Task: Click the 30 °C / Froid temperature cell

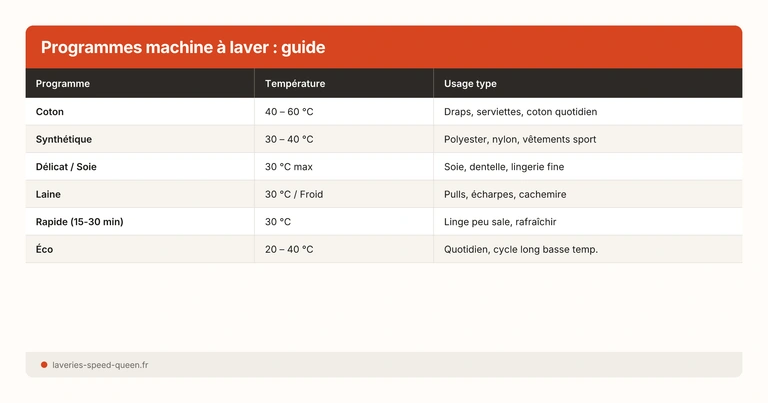Action: coord(295,194)
